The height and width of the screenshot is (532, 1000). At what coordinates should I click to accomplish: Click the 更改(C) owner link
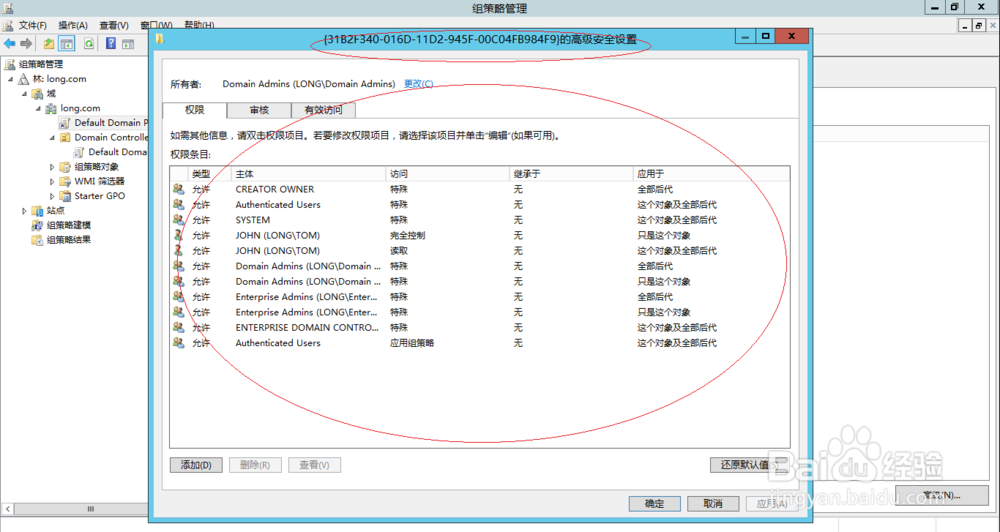coord(418,84)
